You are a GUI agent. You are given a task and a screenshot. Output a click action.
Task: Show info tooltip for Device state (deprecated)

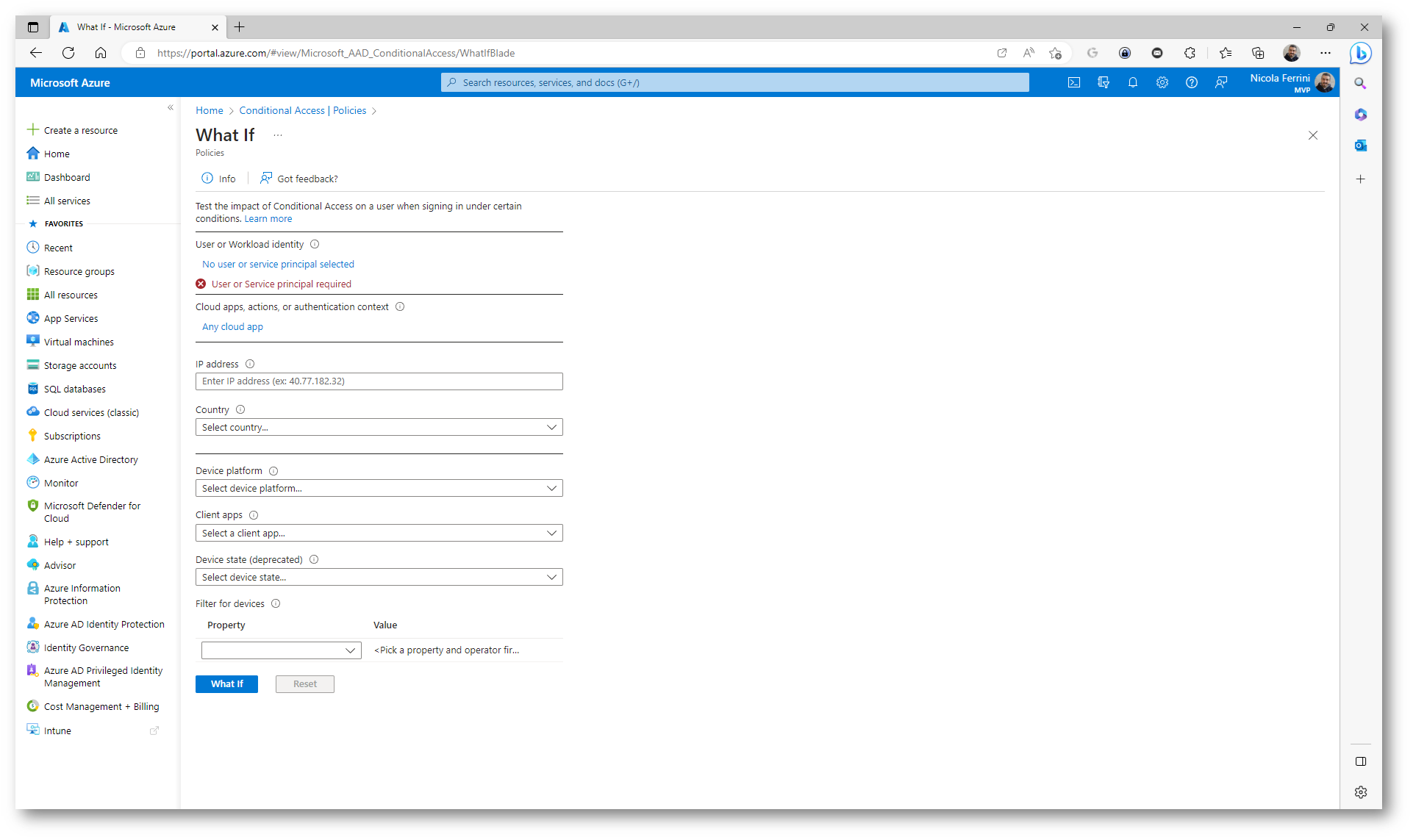click(x=314, y=559)
